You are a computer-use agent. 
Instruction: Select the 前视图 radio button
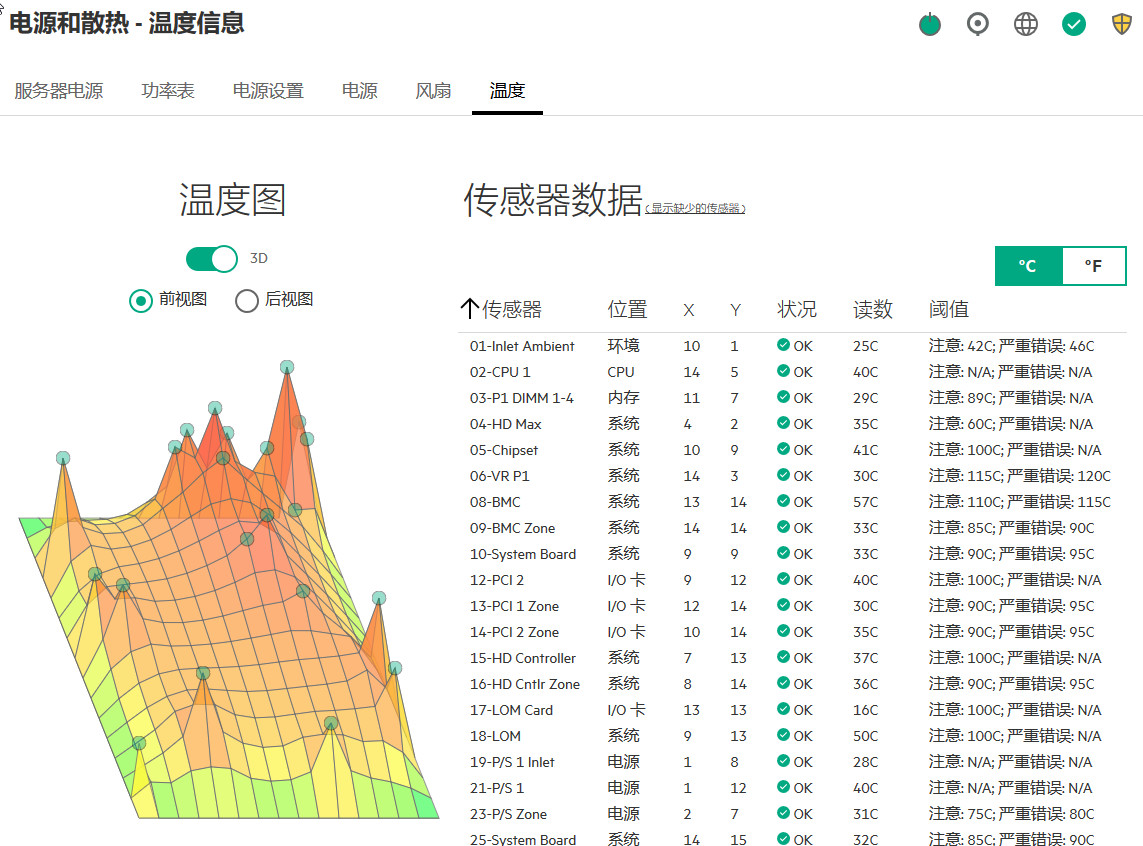(141, 300)
